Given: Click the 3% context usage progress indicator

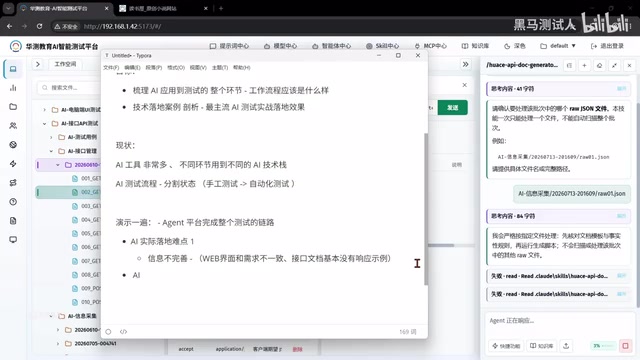Looking at the screenshot, I should tap(603, 346).
